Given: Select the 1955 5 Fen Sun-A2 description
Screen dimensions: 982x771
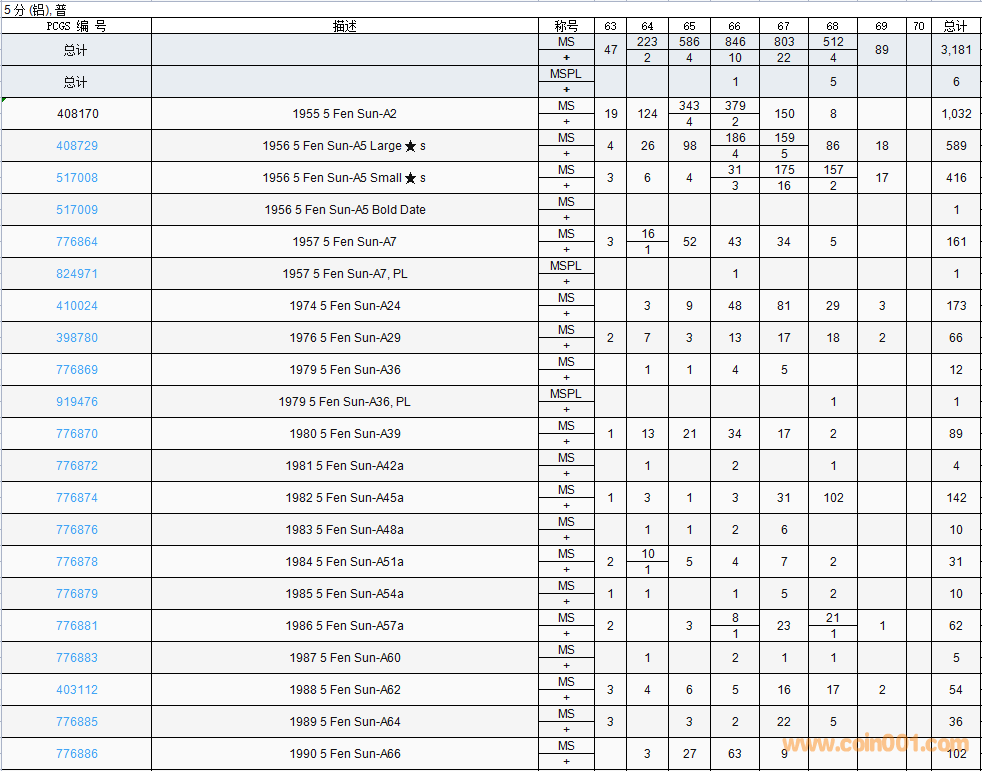Looking at the screenshot, I should point(344,114).
